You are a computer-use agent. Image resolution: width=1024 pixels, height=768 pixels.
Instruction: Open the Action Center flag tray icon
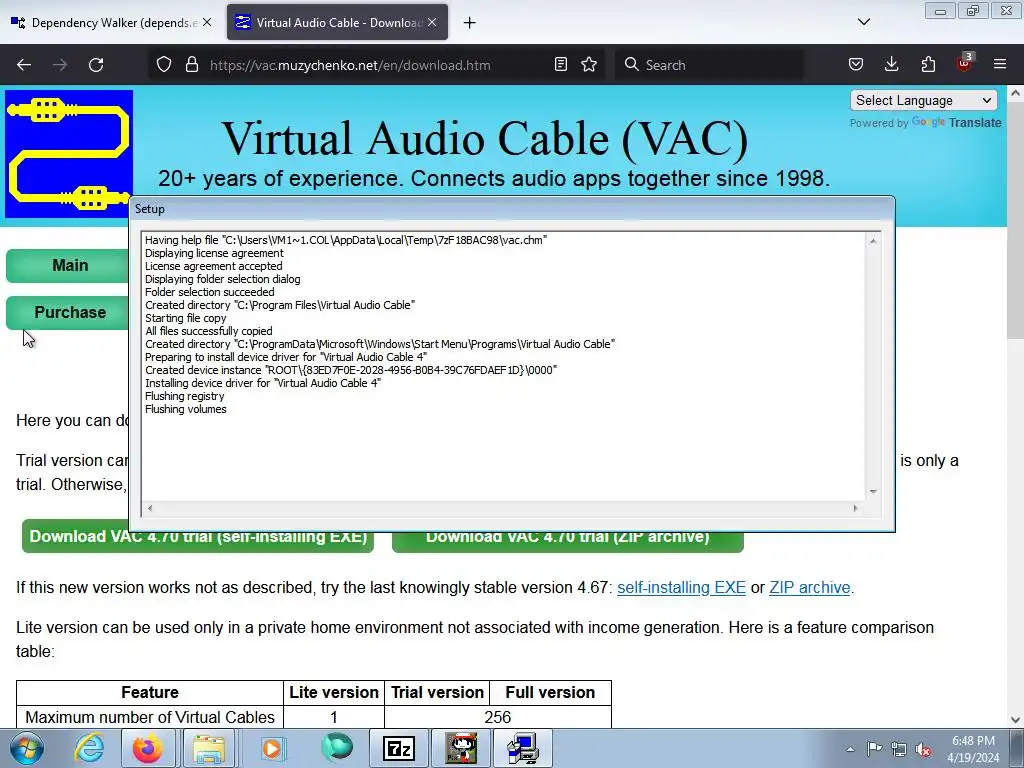(874, 749)
